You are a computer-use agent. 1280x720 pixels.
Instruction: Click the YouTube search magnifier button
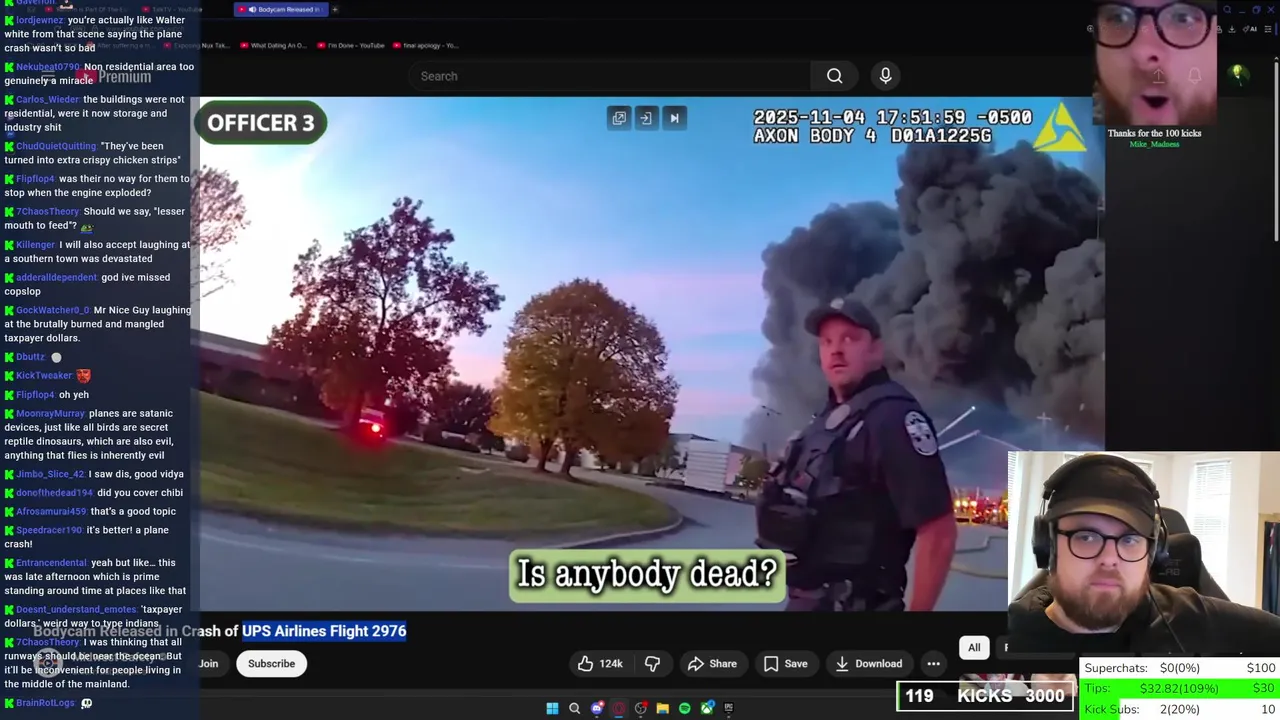tap(834, 76)
